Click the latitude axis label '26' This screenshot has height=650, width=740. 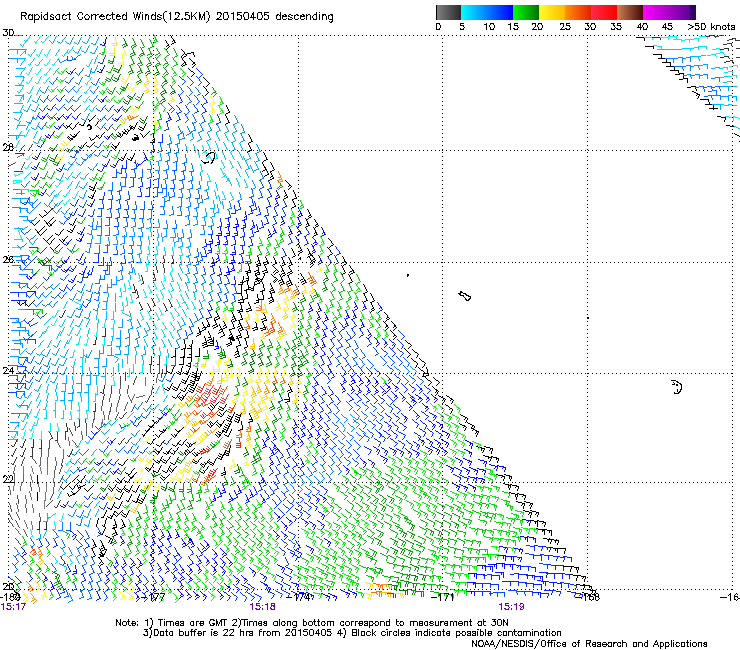[x=8, y=260]
